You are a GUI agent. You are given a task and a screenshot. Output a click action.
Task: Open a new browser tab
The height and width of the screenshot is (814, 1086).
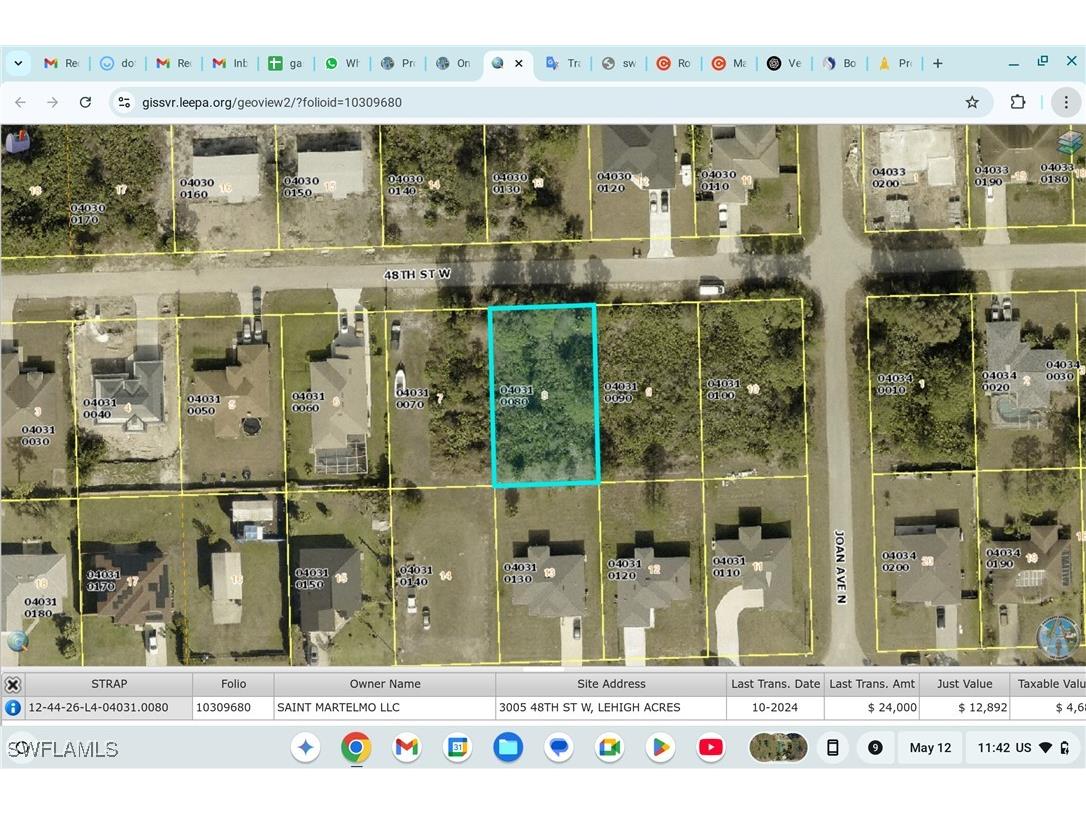pyautogui.click(x=938, y=63)
